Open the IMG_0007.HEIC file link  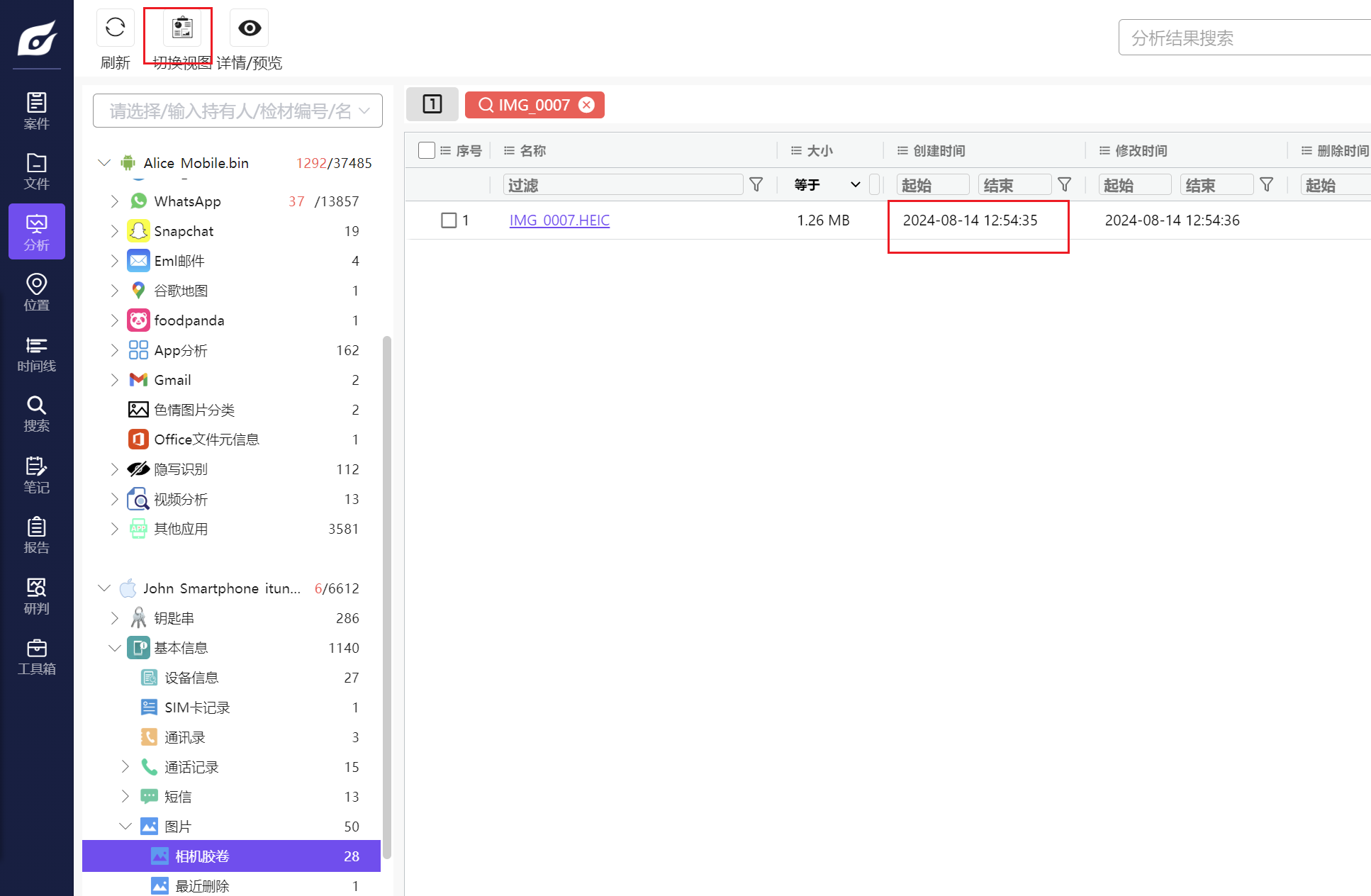click(559, 220)
